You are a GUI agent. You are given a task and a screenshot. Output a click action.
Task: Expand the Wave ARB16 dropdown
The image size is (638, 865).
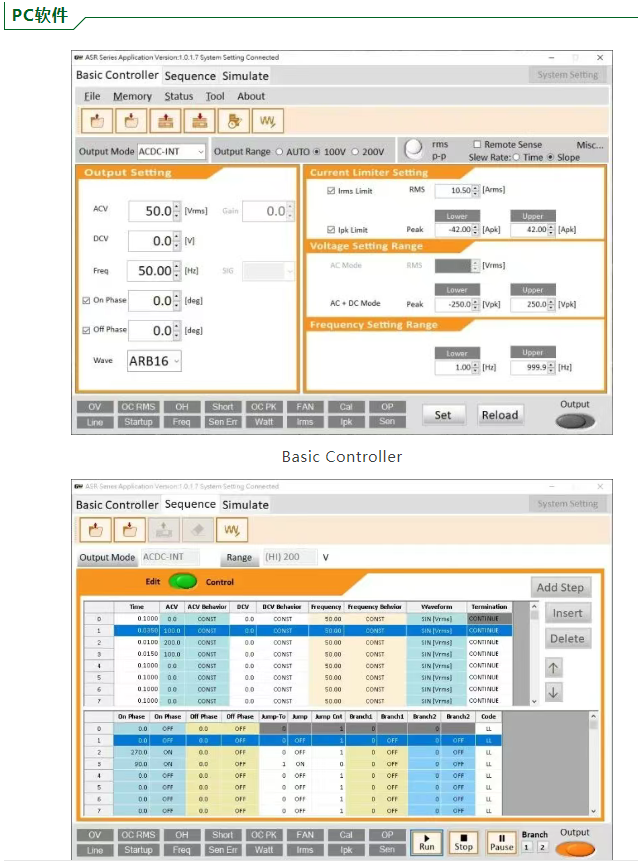click(153, 361)
